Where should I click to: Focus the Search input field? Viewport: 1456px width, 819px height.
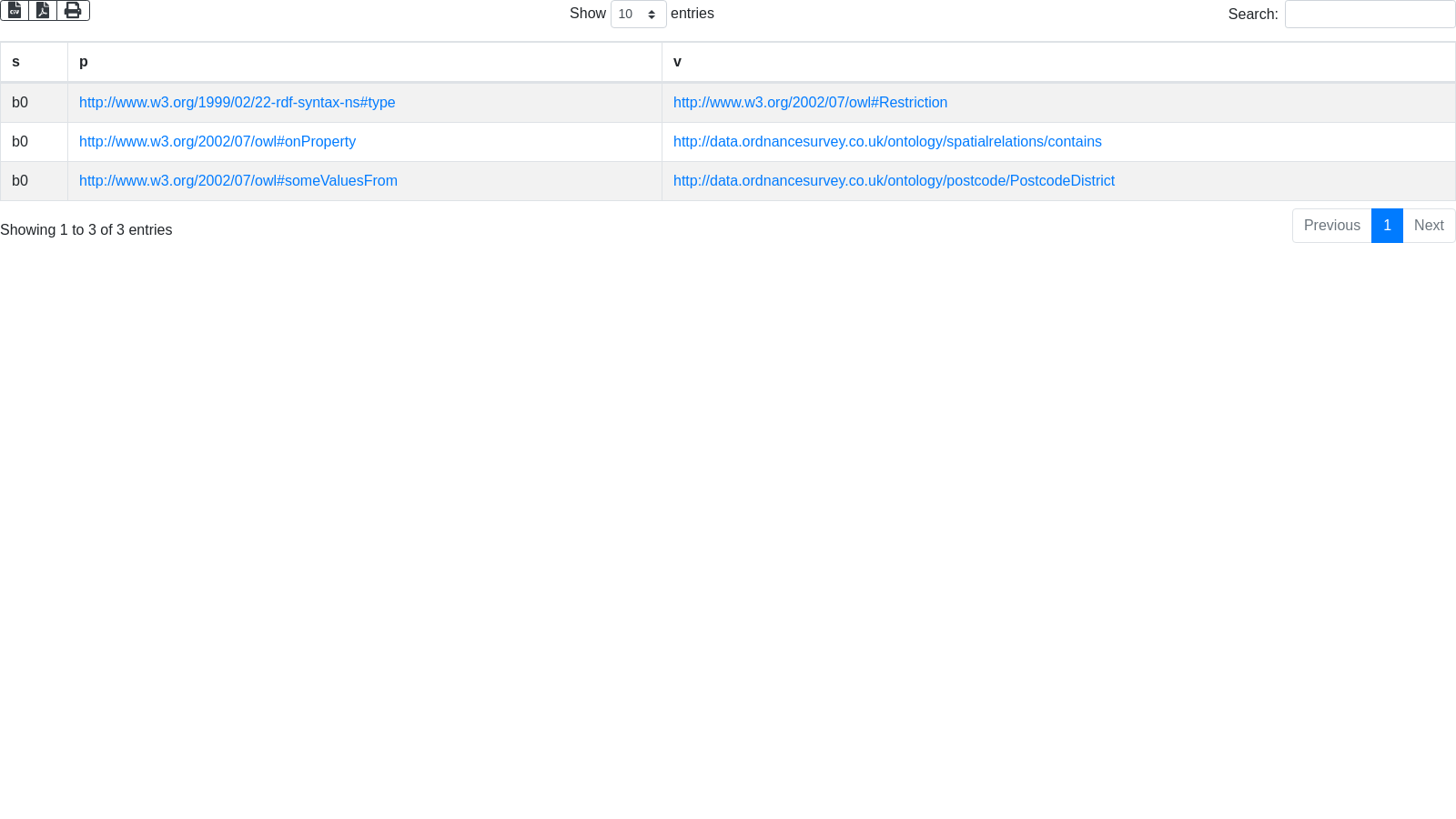click(1370, 15)
